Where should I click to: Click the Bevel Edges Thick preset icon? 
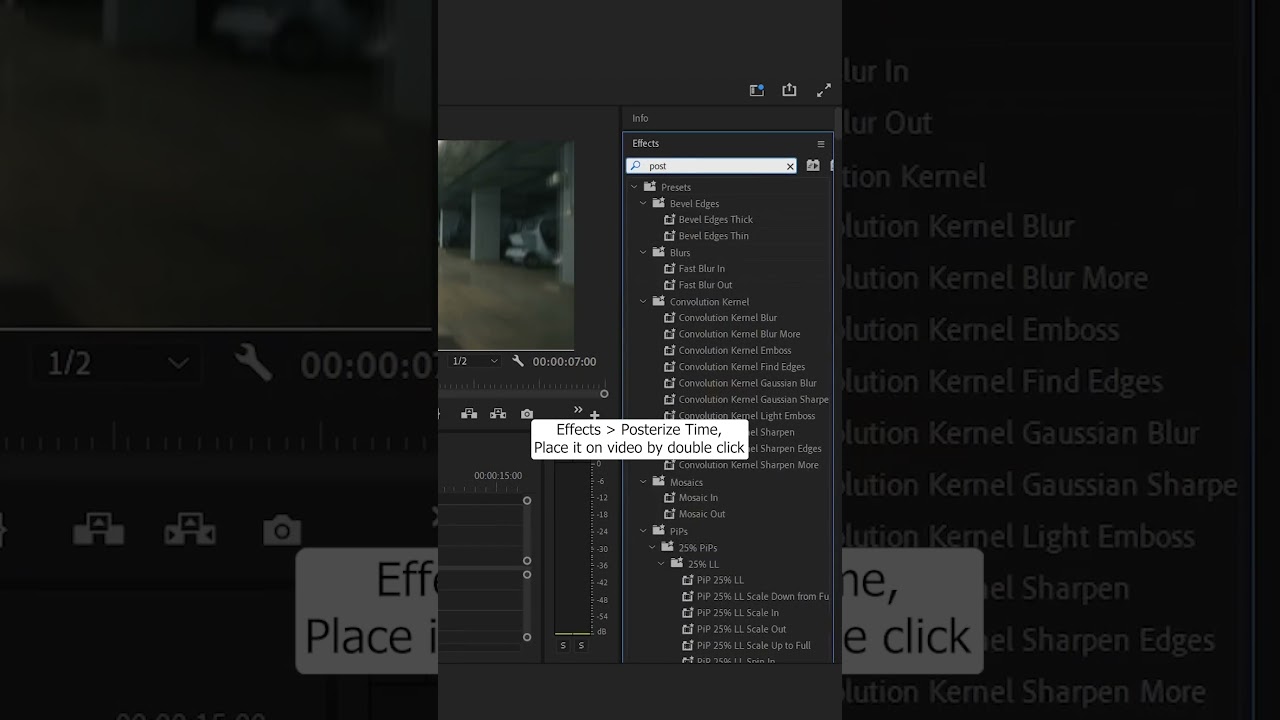670,220
